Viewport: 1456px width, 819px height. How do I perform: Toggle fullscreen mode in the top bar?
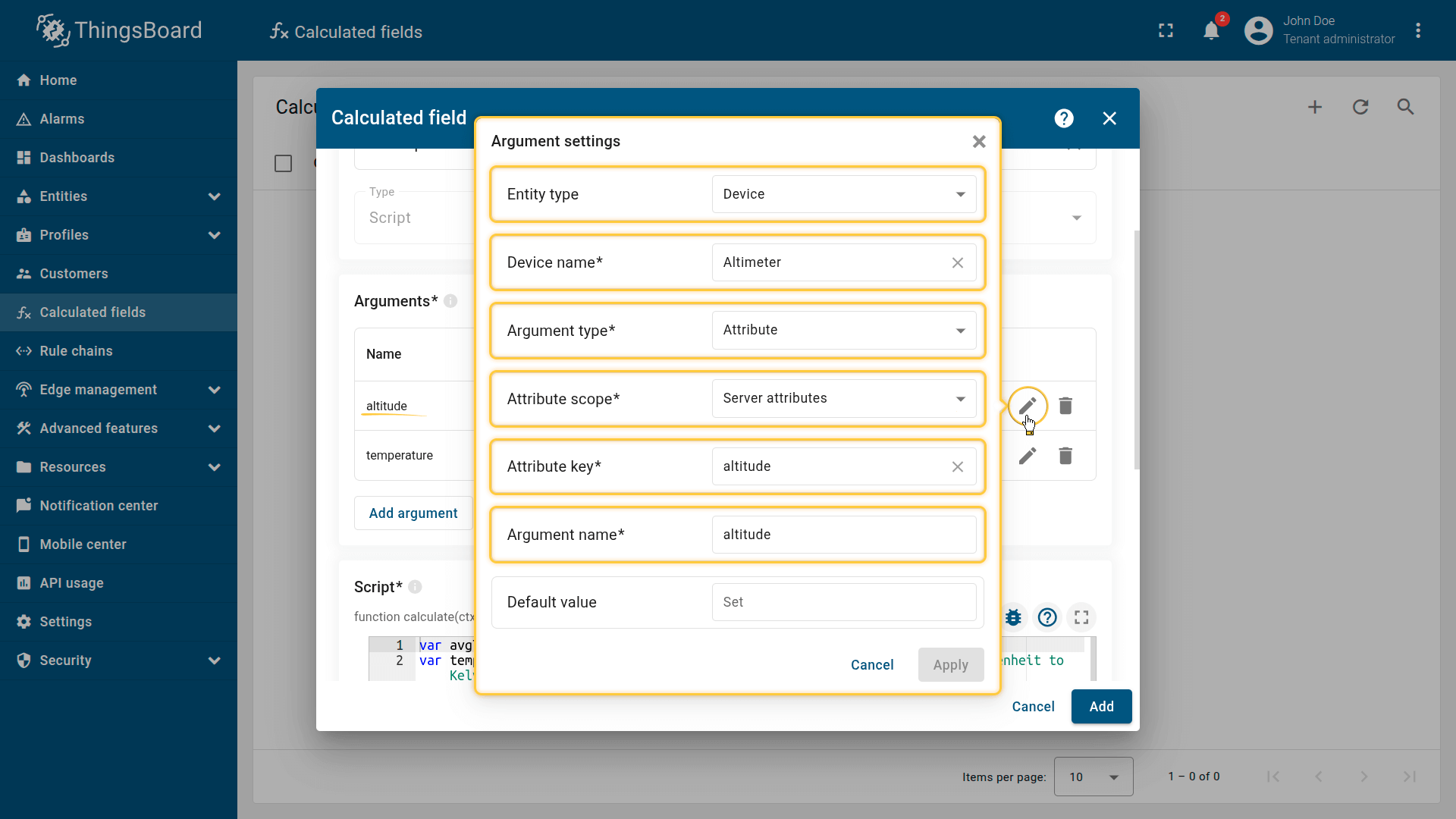[1166, 31]
